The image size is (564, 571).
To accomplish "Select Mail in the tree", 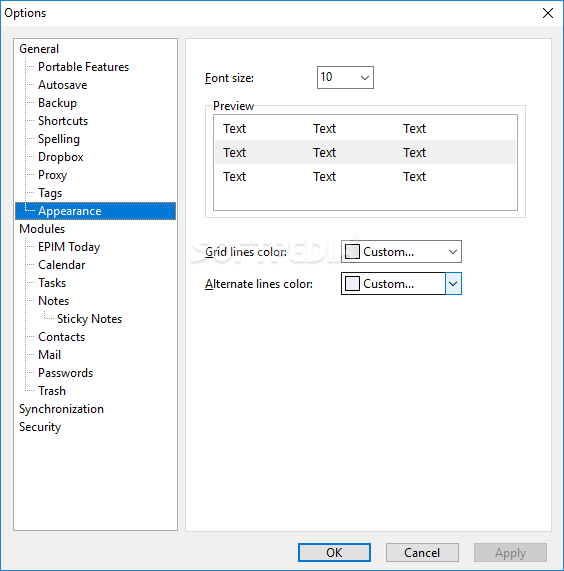I will coord(50,355).
